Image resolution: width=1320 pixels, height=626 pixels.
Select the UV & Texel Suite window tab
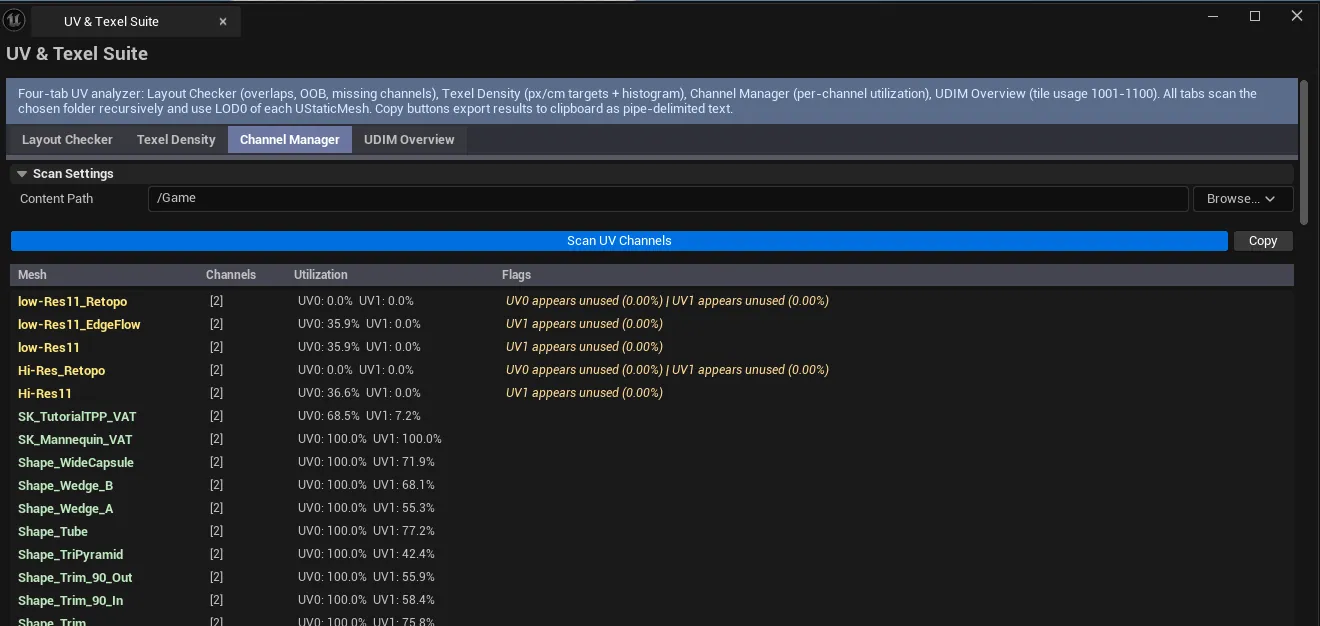coord(136,21)
